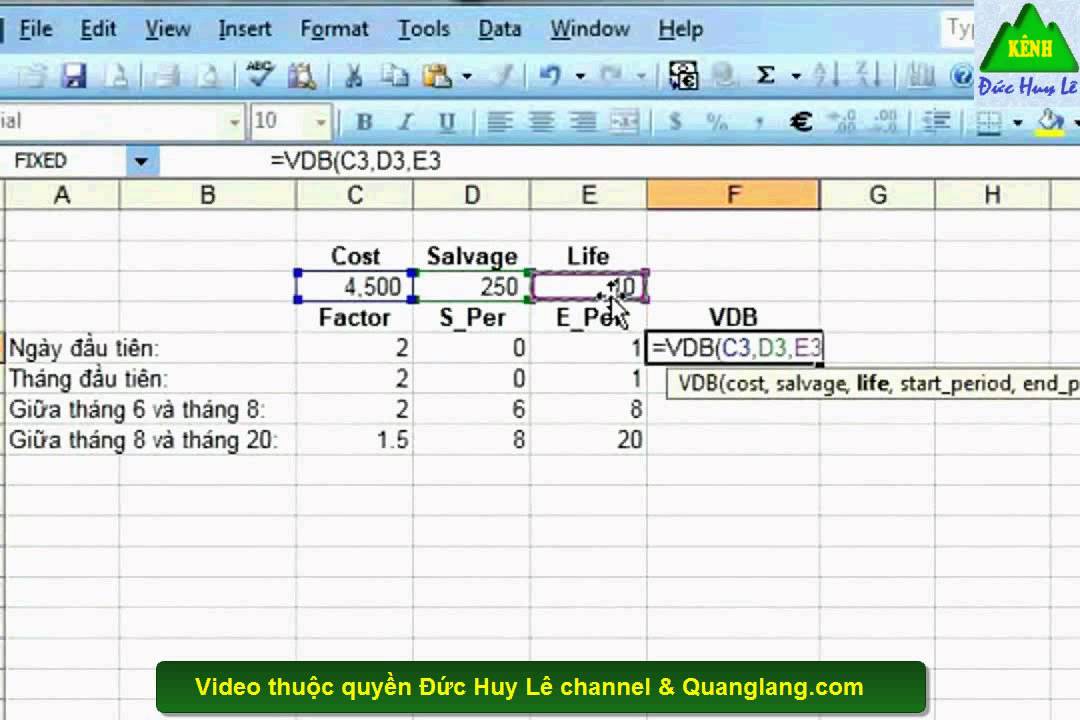The width and height of the screenshot is (1080, 720).
Task: Open the Window menu
Action: coord(590,29)
